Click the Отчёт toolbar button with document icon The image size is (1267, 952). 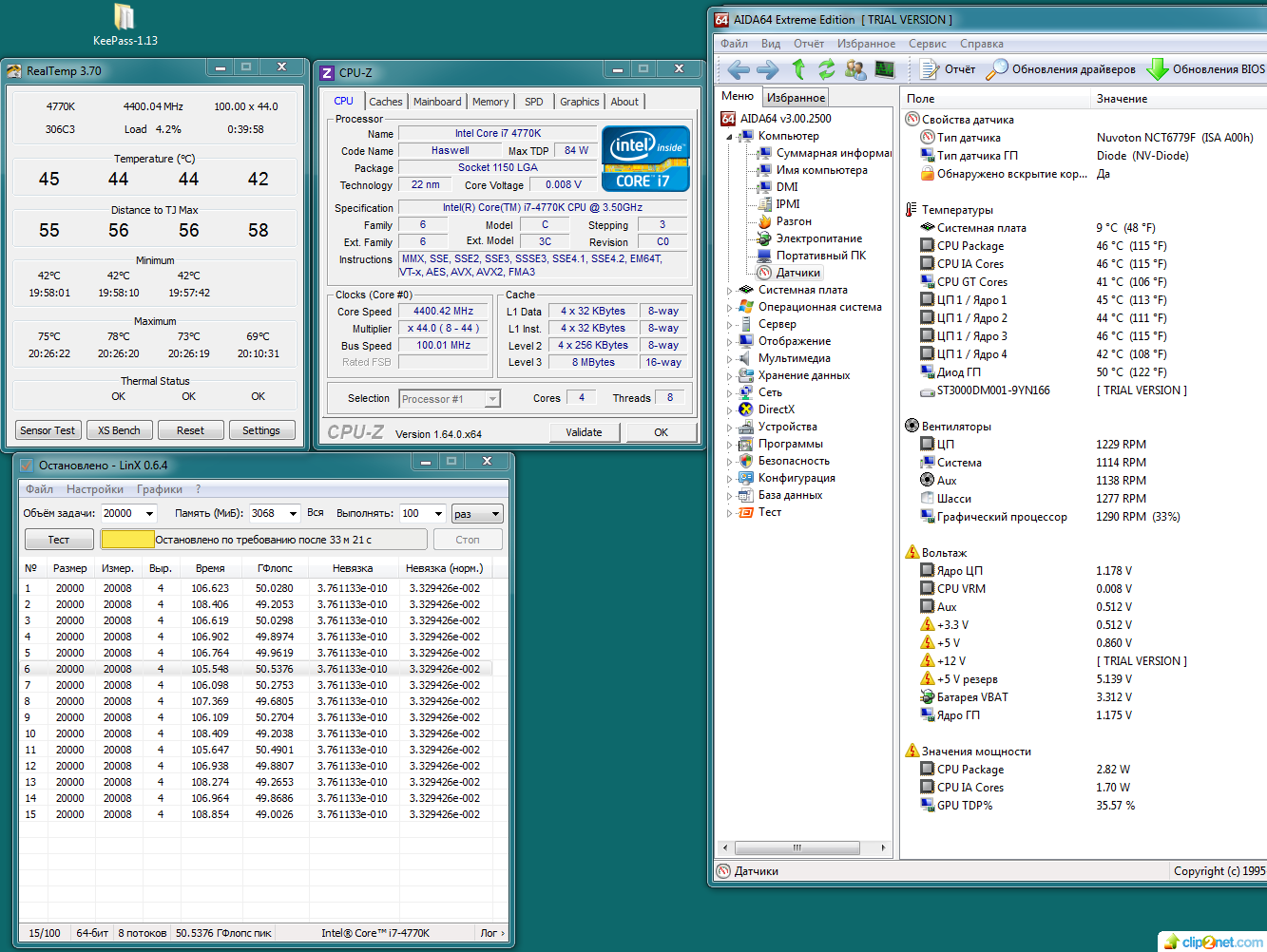click(x=948, y=69)
